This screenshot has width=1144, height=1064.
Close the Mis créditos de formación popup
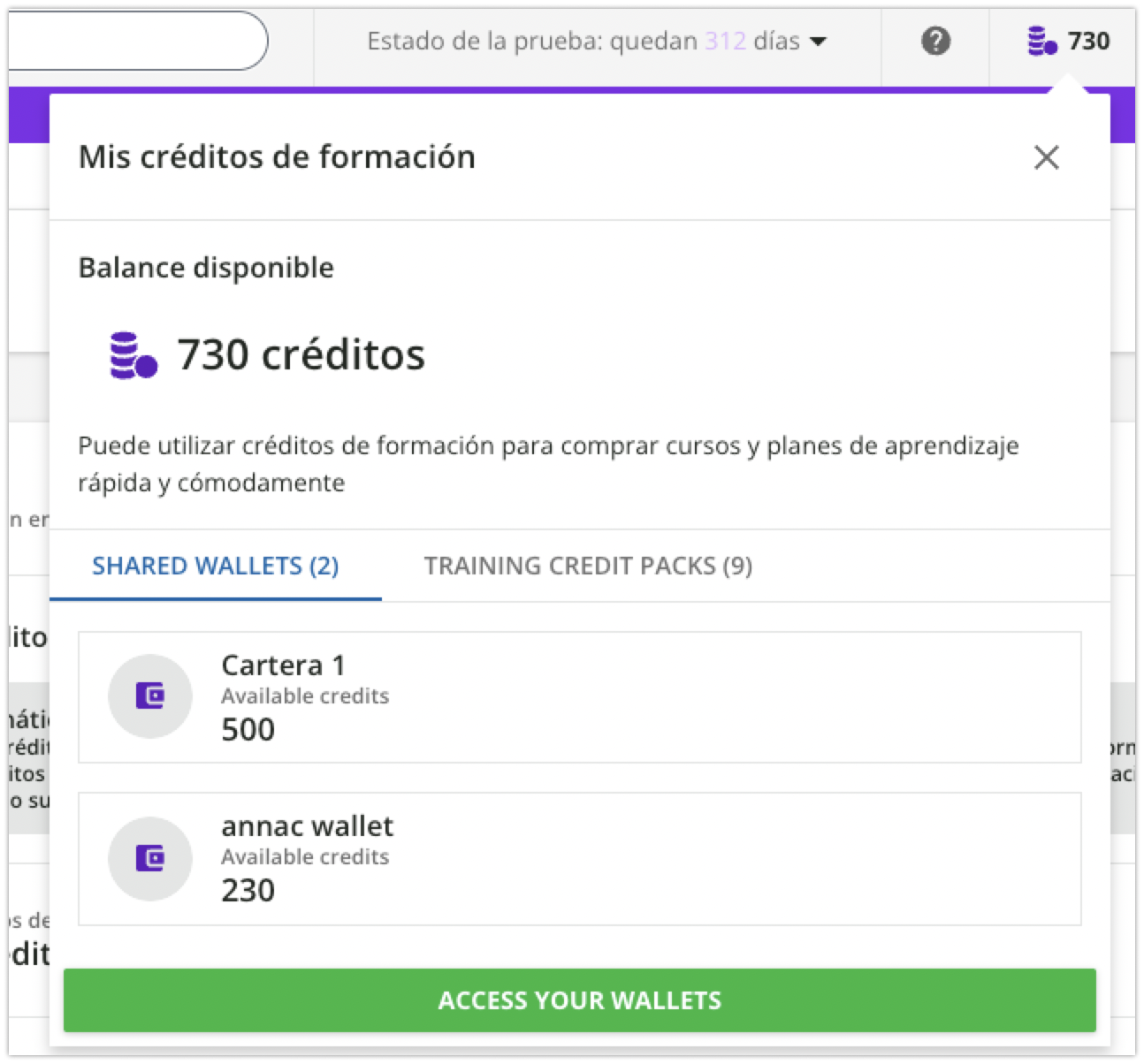(x=1046, y=157)
